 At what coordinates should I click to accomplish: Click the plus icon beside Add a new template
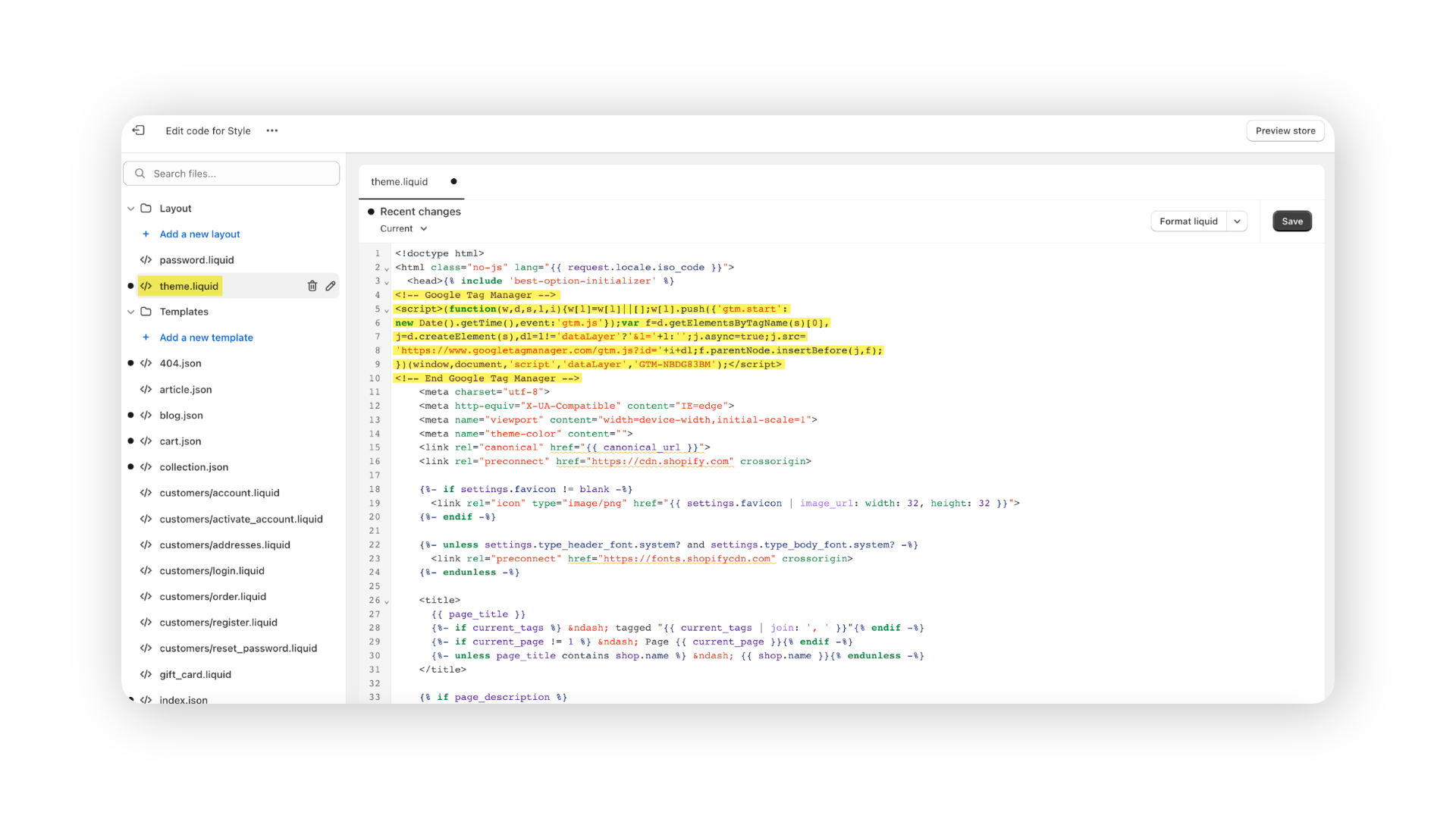point(146,337)
